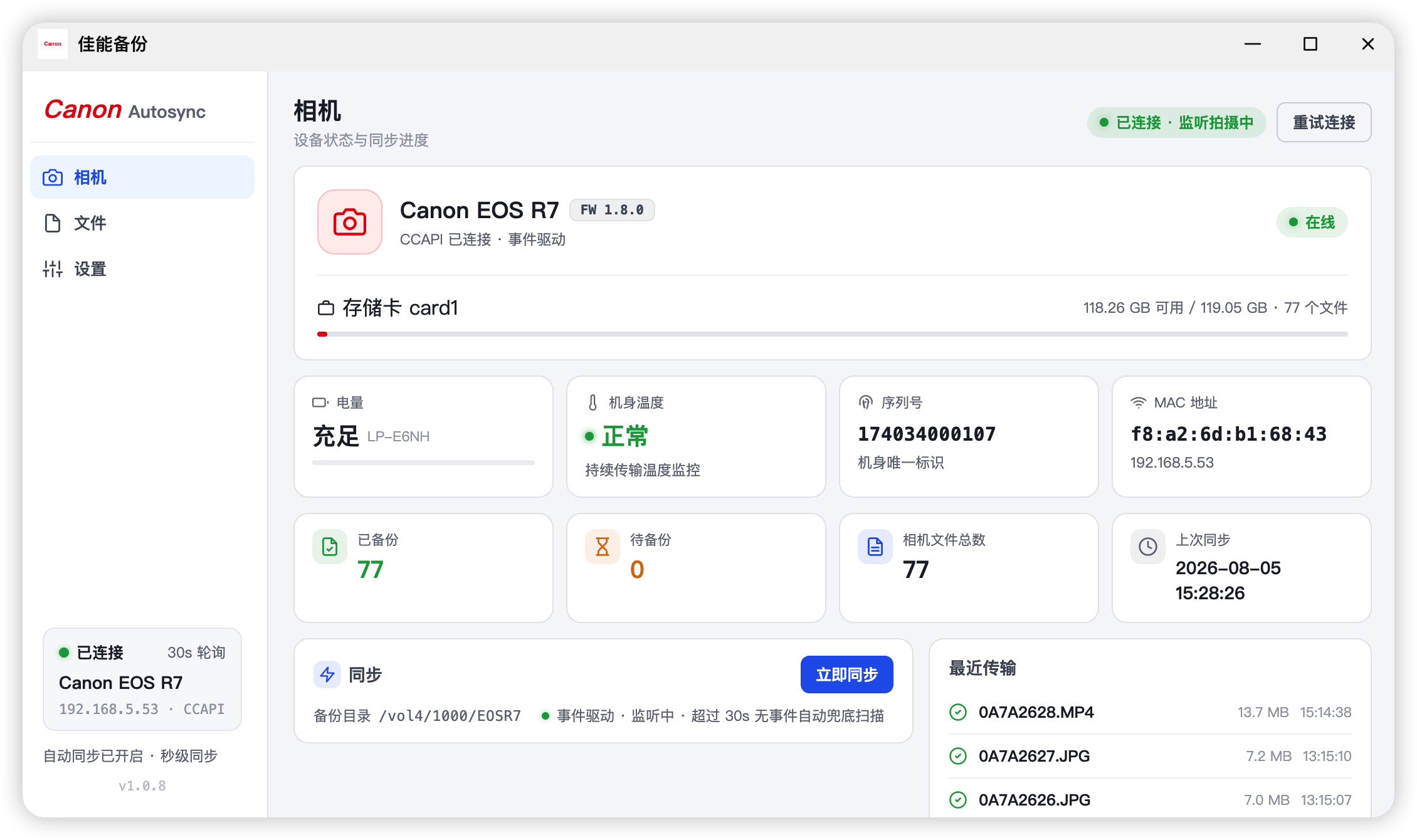Screen dimensions: 1417x840
Task: Click the MAC address f8:a2:6d:b1:68:43
Action: [1229, 434]
